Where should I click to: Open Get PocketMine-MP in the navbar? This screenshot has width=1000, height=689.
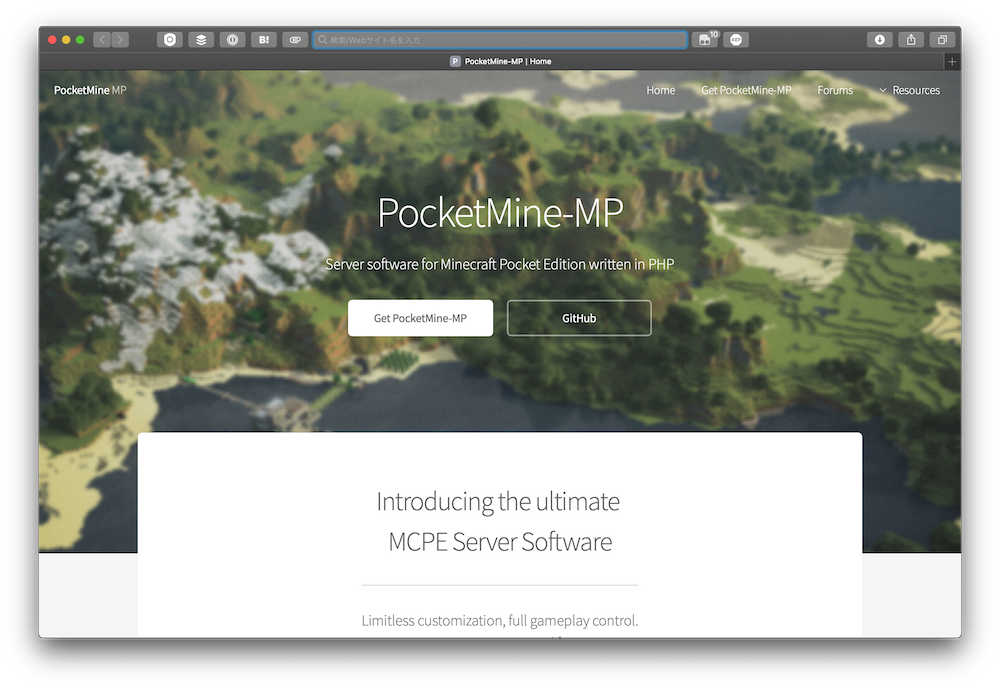click(746, 90)
